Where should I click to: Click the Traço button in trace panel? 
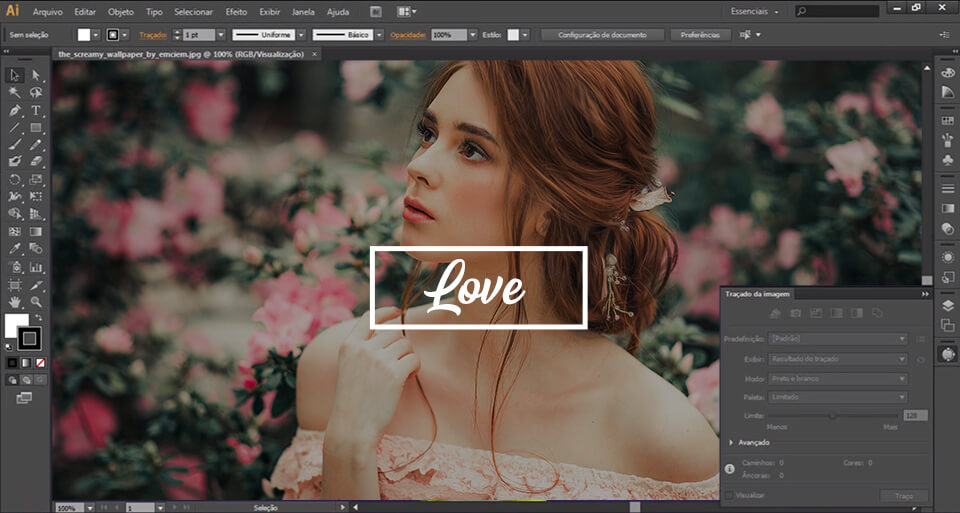click(904, 495)
